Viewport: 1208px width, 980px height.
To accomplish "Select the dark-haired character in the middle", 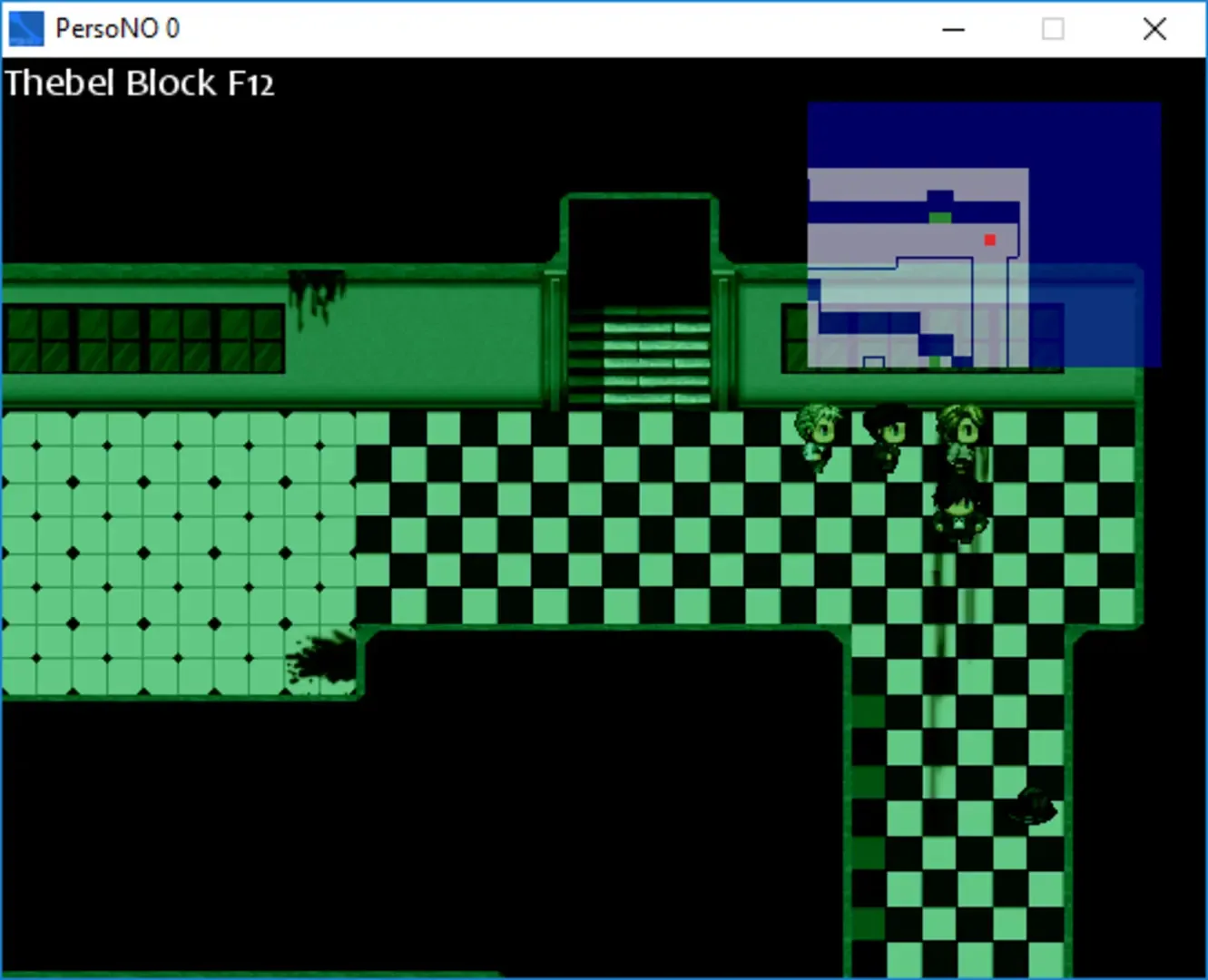I will click(x=885, y=436).
